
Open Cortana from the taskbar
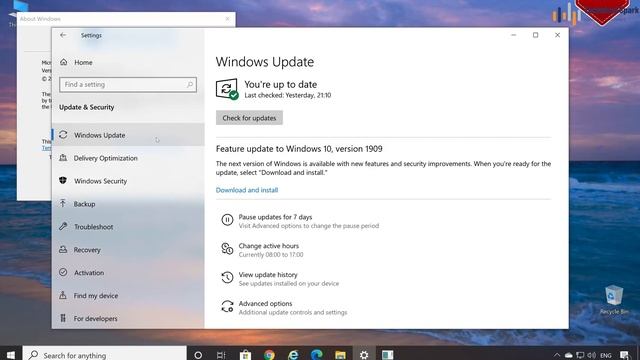(x=198, y=355)
